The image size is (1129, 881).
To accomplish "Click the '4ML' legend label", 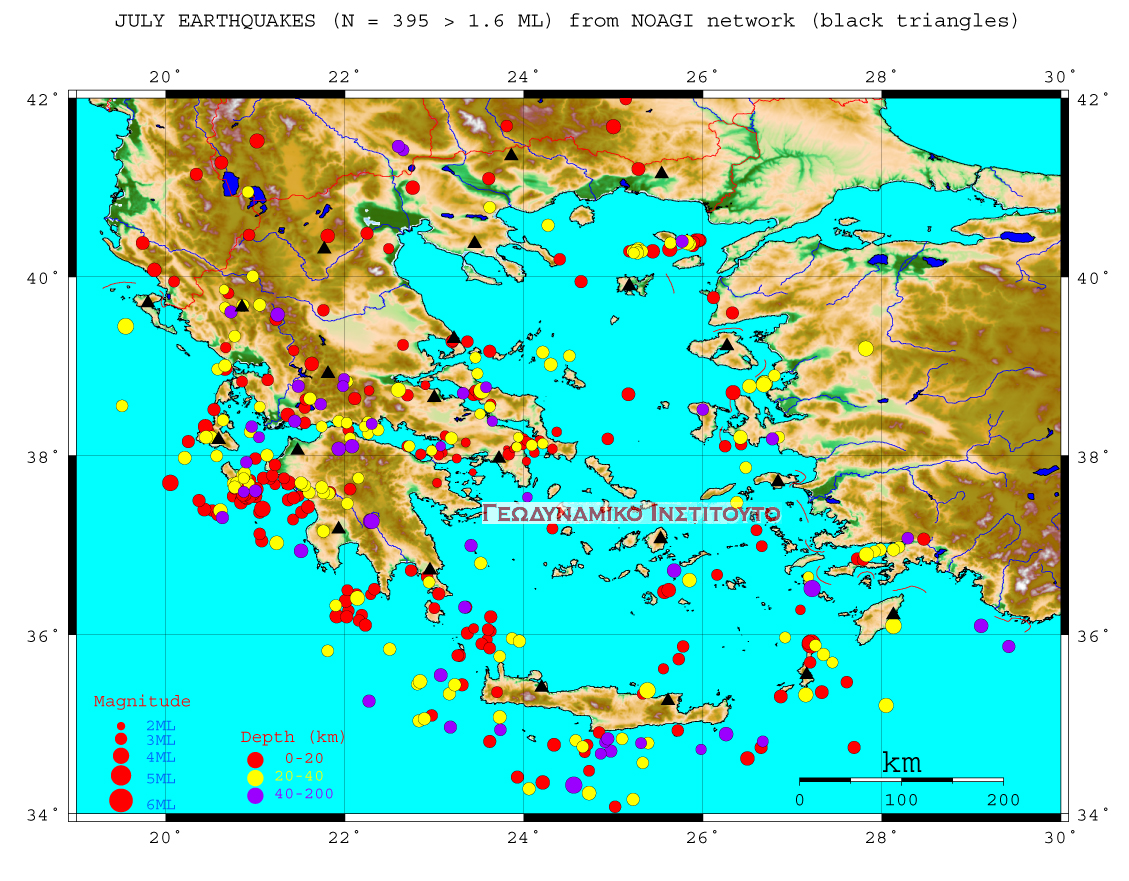I will click(161, 757).
